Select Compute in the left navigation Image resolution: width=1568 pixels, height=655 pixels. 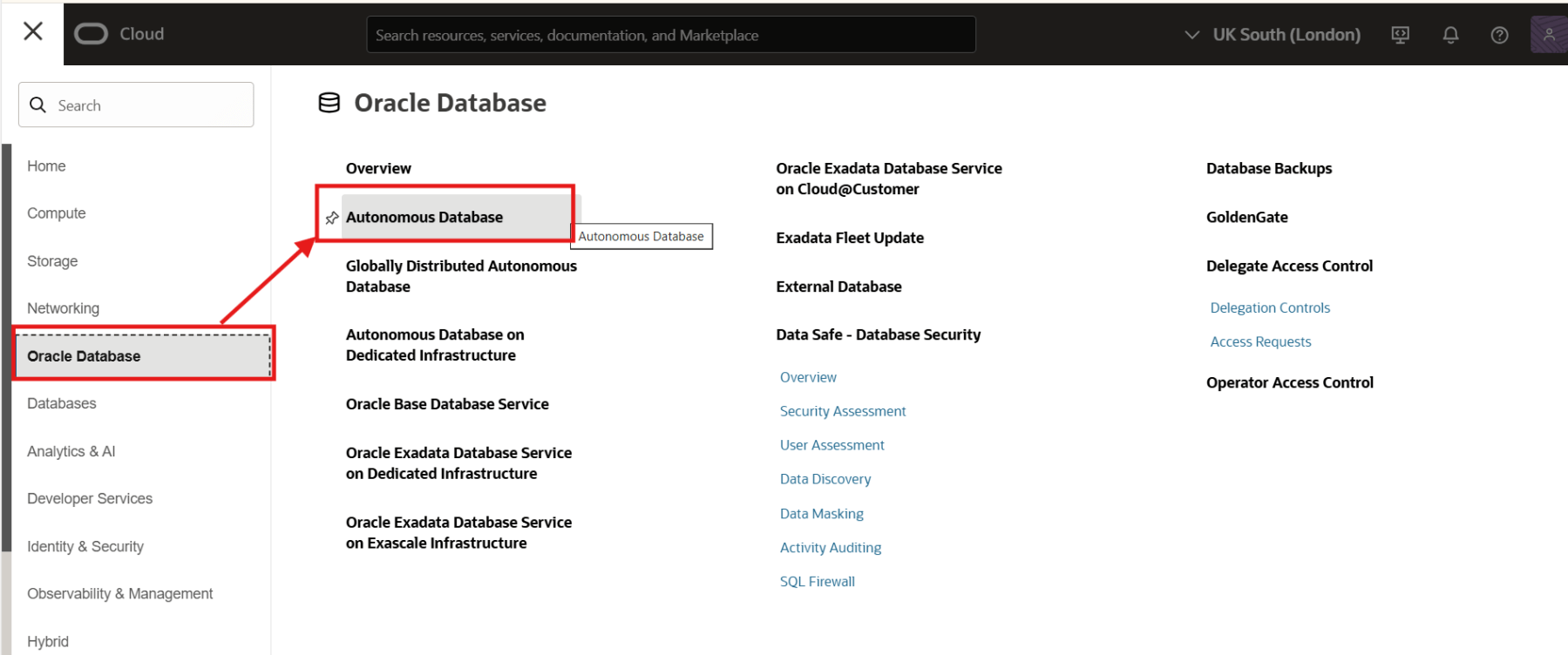click(x=57, y=213)
